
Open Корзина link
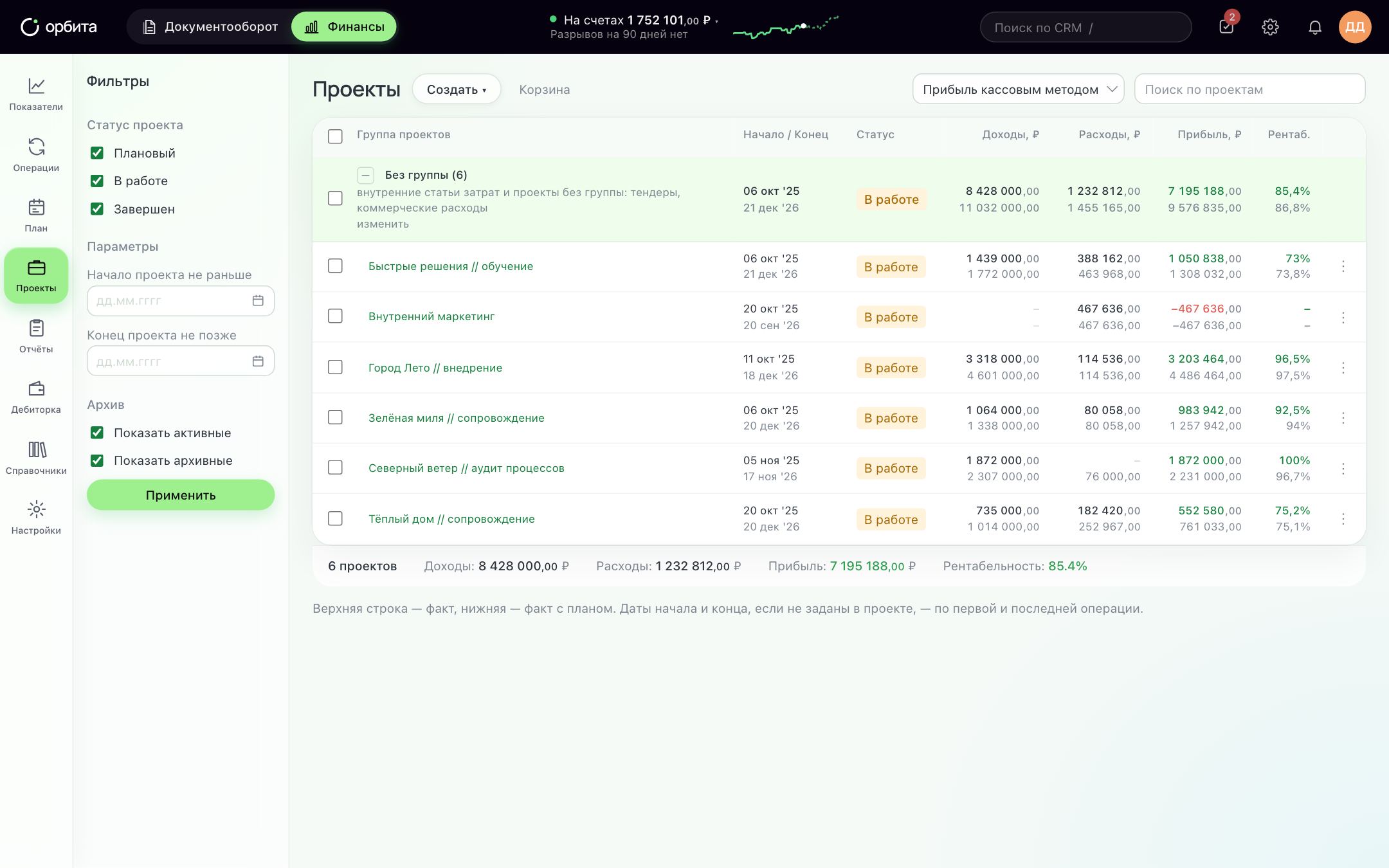[544, 89]
